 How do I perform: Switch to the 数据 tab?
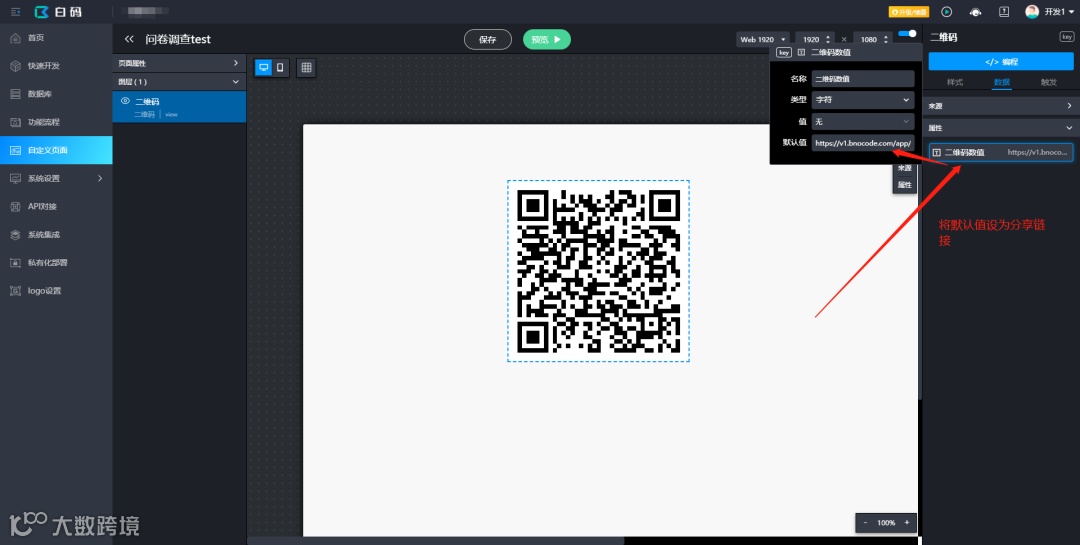tap(1001, 82)
